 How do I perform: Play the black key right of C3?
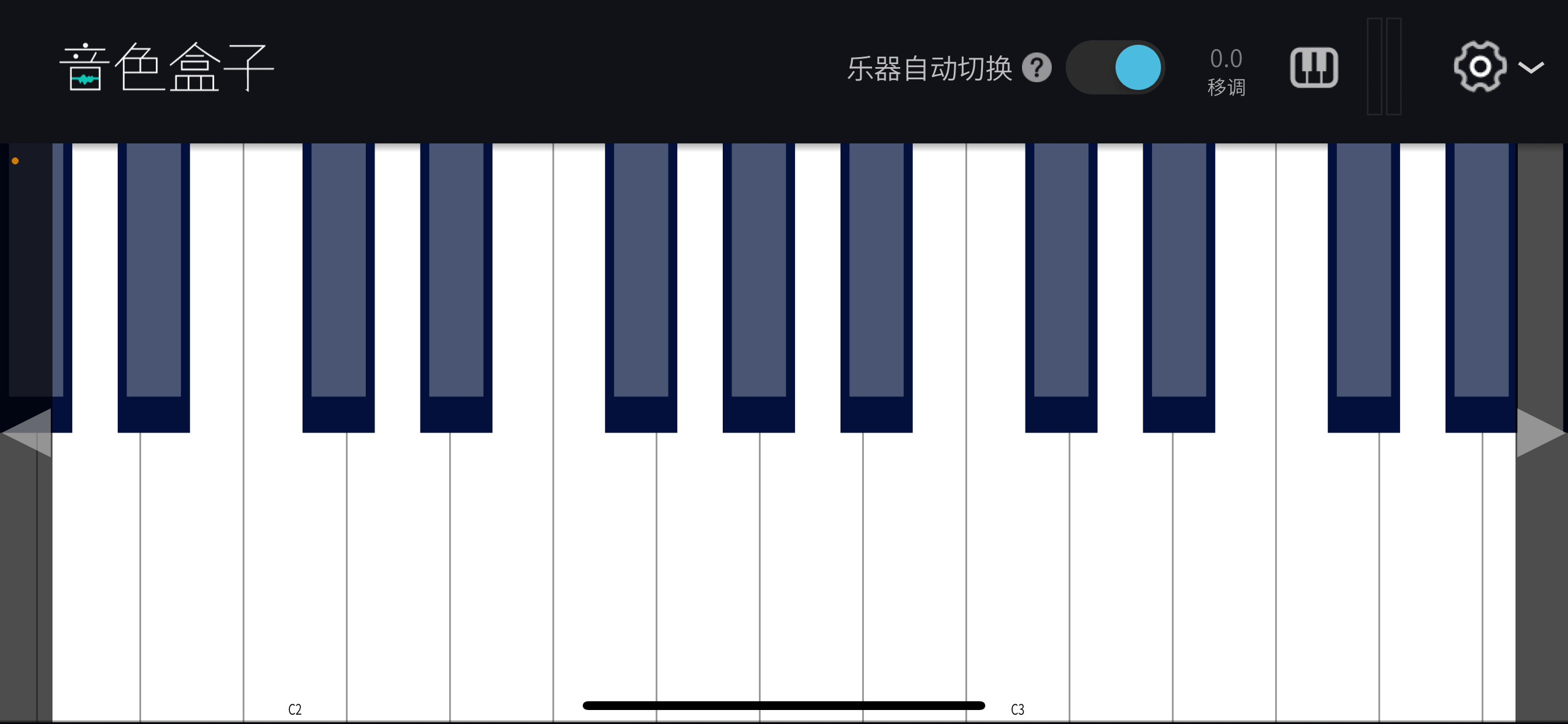point(1061,288)
